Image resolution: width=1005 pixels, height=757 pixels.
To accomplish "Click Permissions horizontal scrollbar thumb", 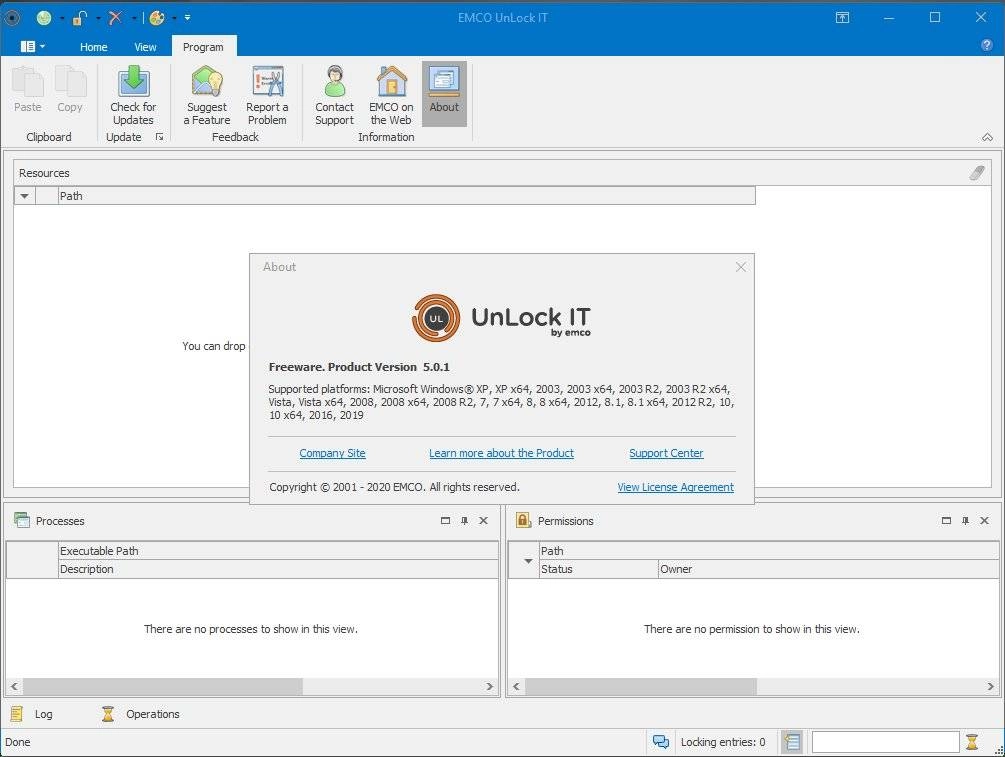I will [x=641, y=686].
